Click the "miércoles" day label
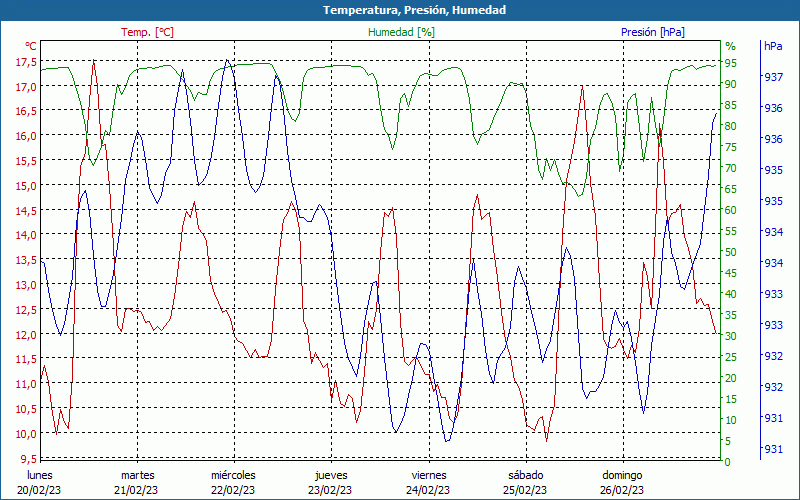Screen dimensions: 800x500 pyautogui.click(x=233, y=475)
